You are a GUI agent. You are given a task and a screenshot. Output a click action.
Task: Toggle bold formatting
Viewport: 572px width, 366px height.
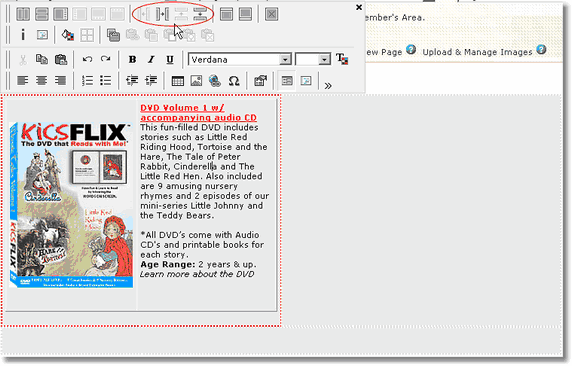coord(132,59)
